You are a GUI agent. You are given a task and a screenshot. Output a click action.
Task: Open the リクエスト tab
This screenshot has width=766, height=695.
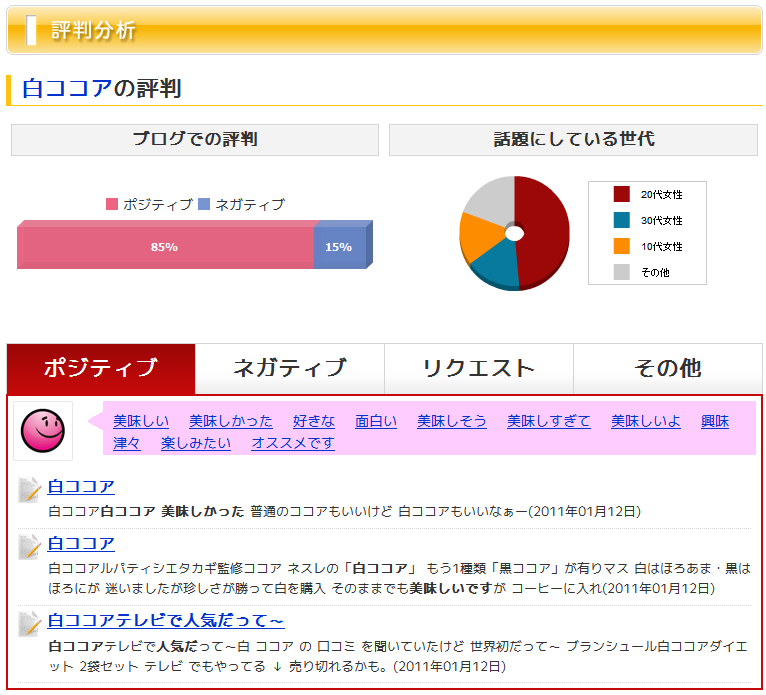479,368
